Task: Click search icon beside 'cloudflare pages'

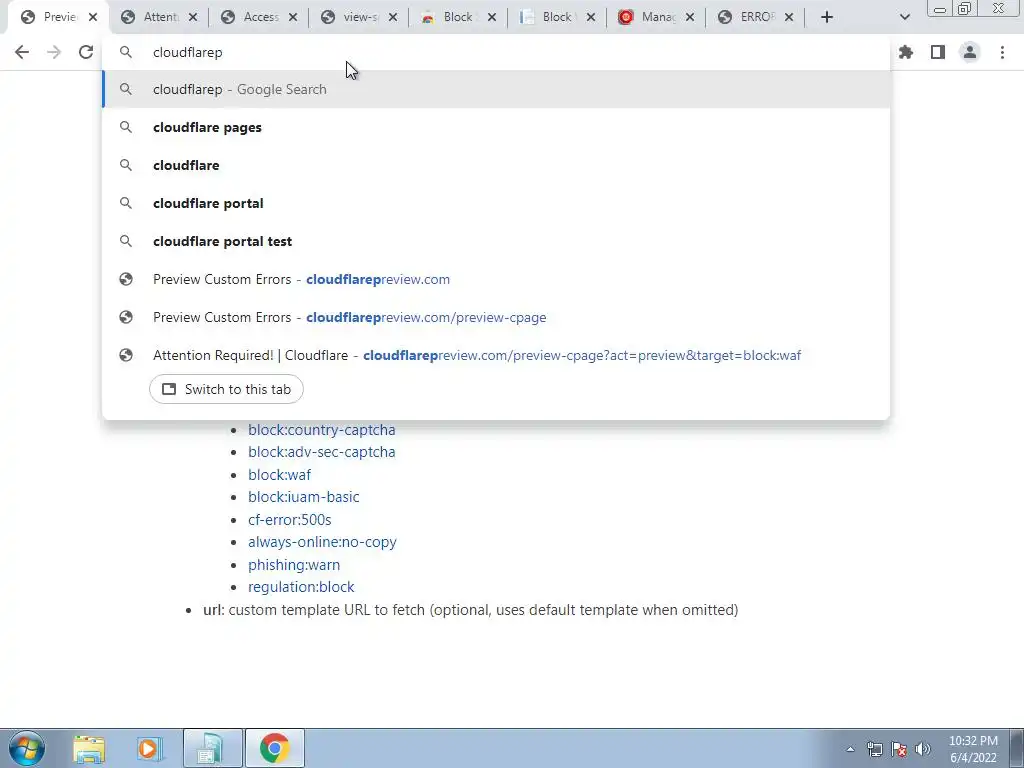Action: (126, 127)
